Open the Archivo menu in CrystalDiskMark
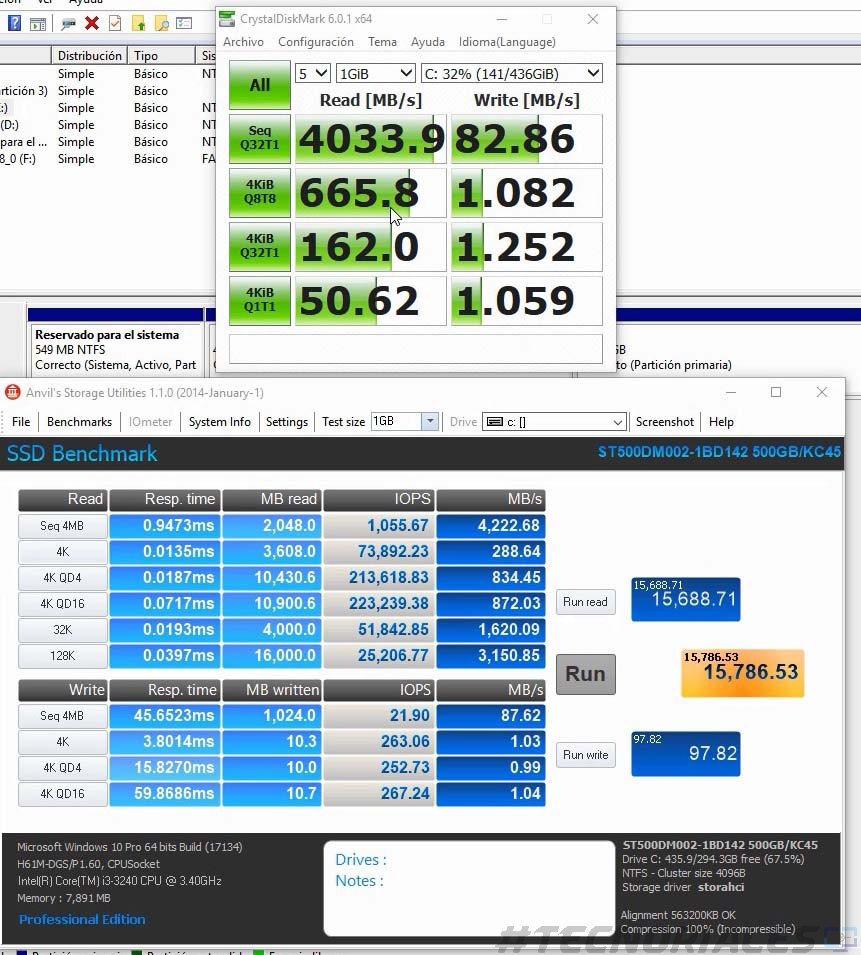The height and width of the screenshot is (955, 861). pos(243,42)
